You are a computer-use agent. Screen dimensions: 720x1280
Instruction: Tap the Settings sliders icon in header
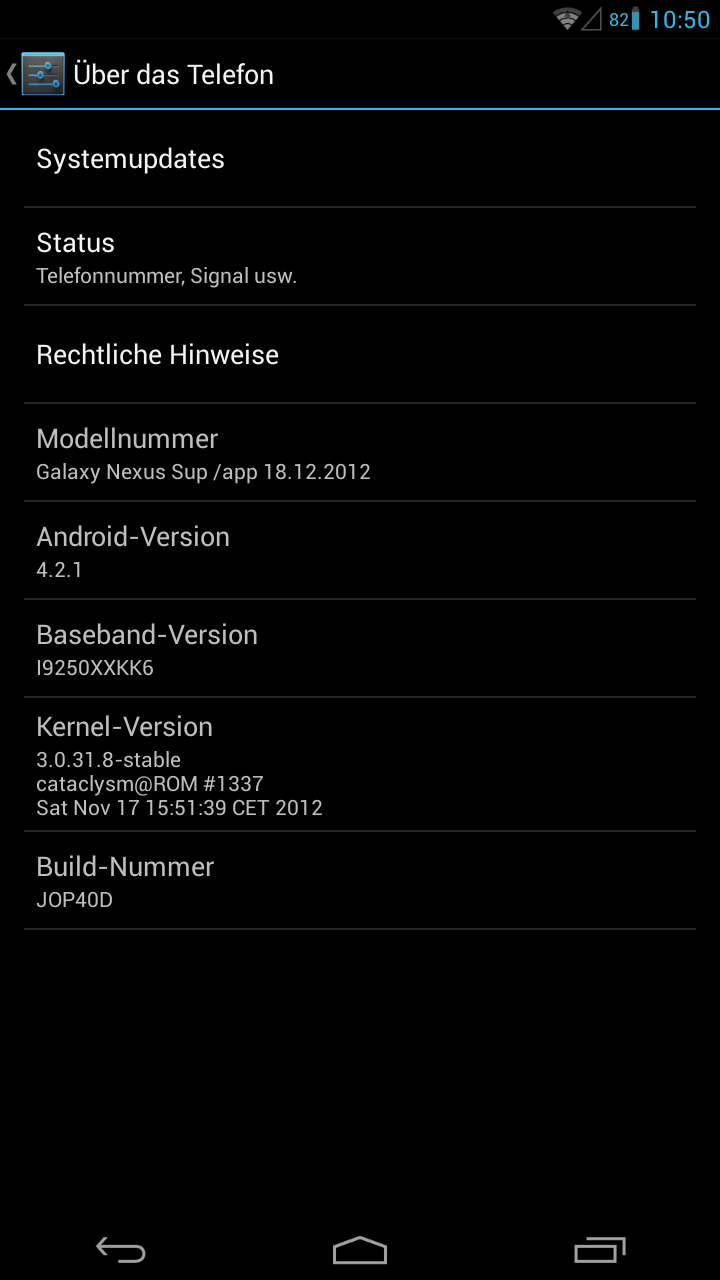(43, 74)
